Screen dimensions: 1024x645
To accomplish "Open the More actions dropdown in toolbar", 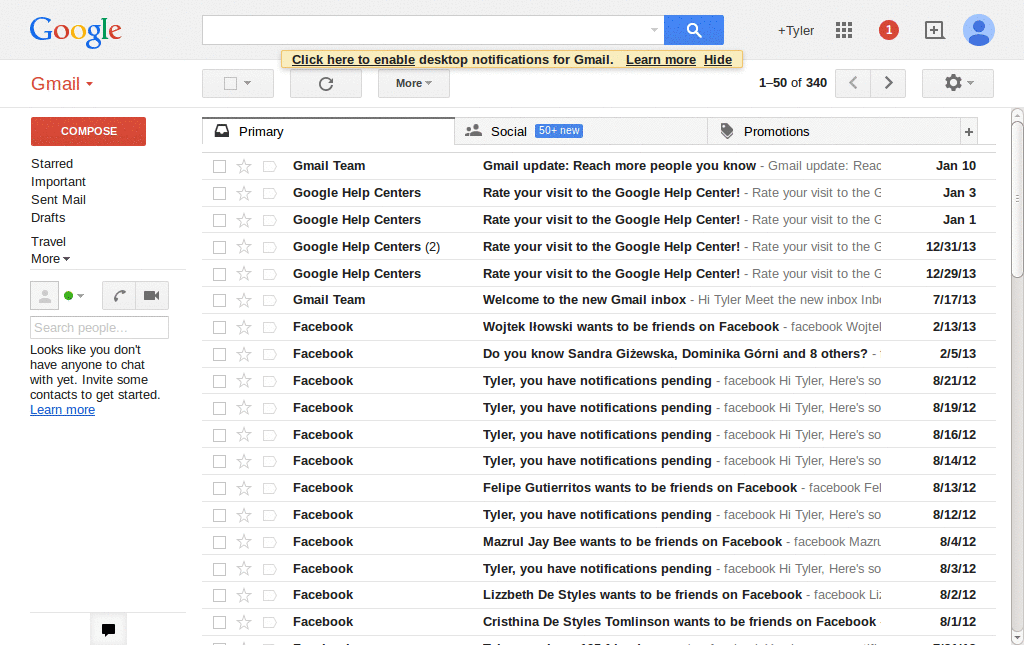I will [x=413, y=84].
